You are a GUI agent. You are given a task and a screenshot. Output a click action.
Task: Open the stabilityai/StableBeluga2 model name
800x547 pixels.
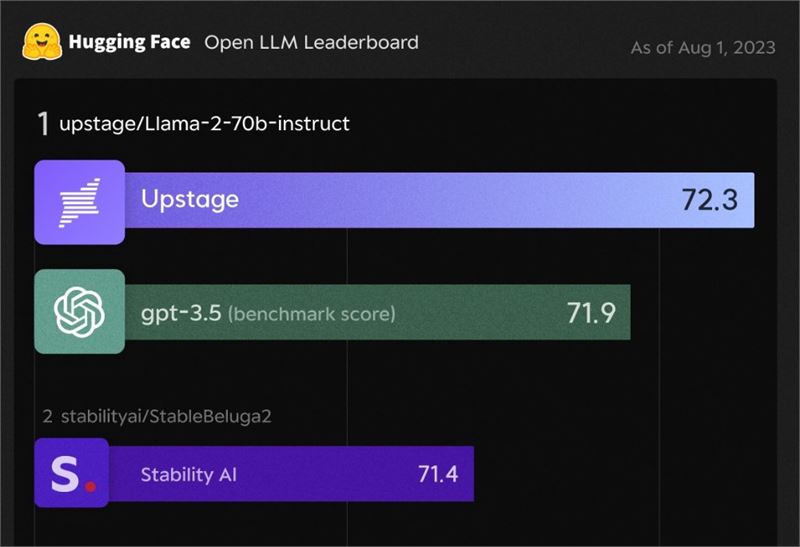(x=166, y=416)
